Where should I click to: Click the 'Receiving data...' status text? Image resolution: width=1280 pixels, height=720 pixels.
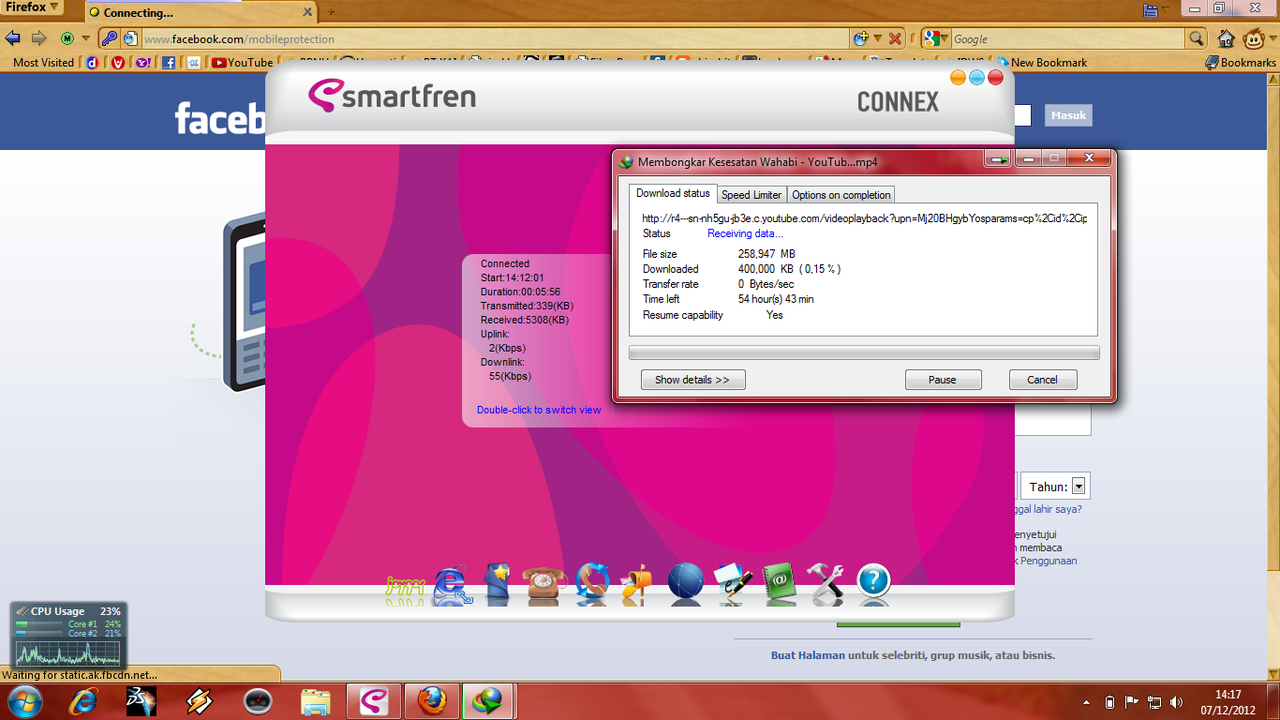(x=745, y=234)
